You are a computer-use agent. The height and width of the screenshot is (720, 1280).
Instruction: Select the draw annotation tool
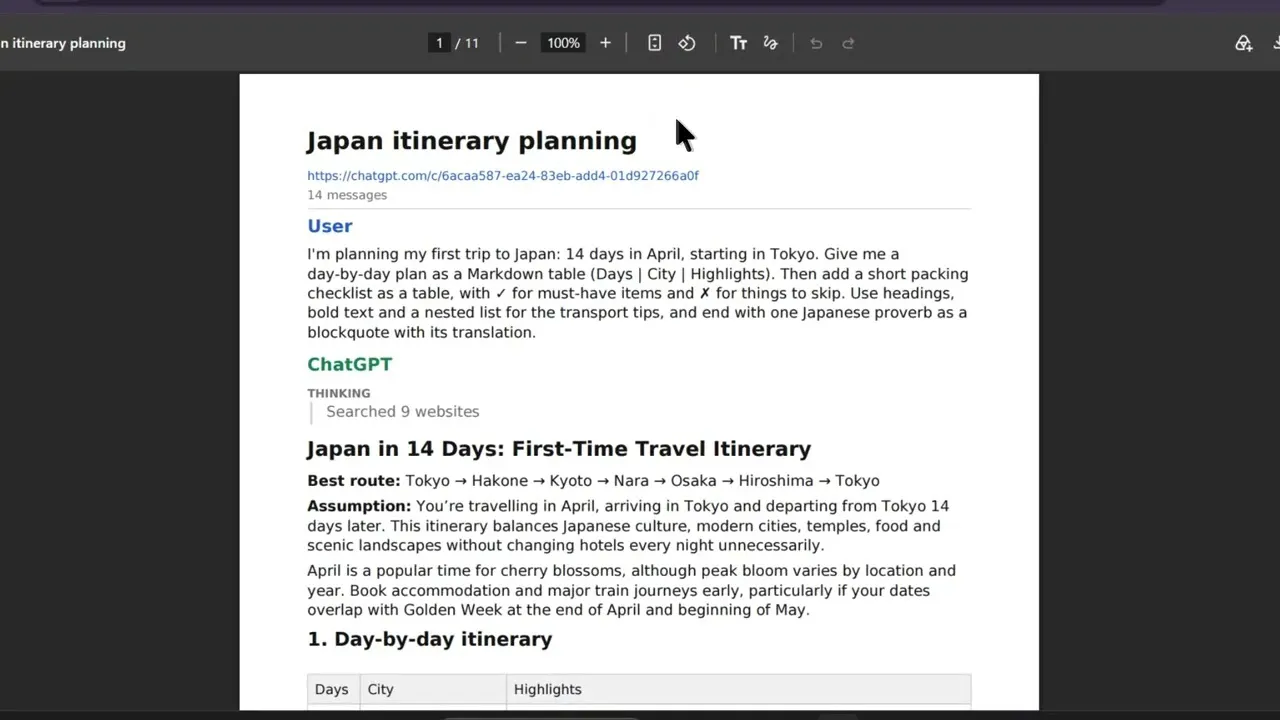tap(770, 43)
